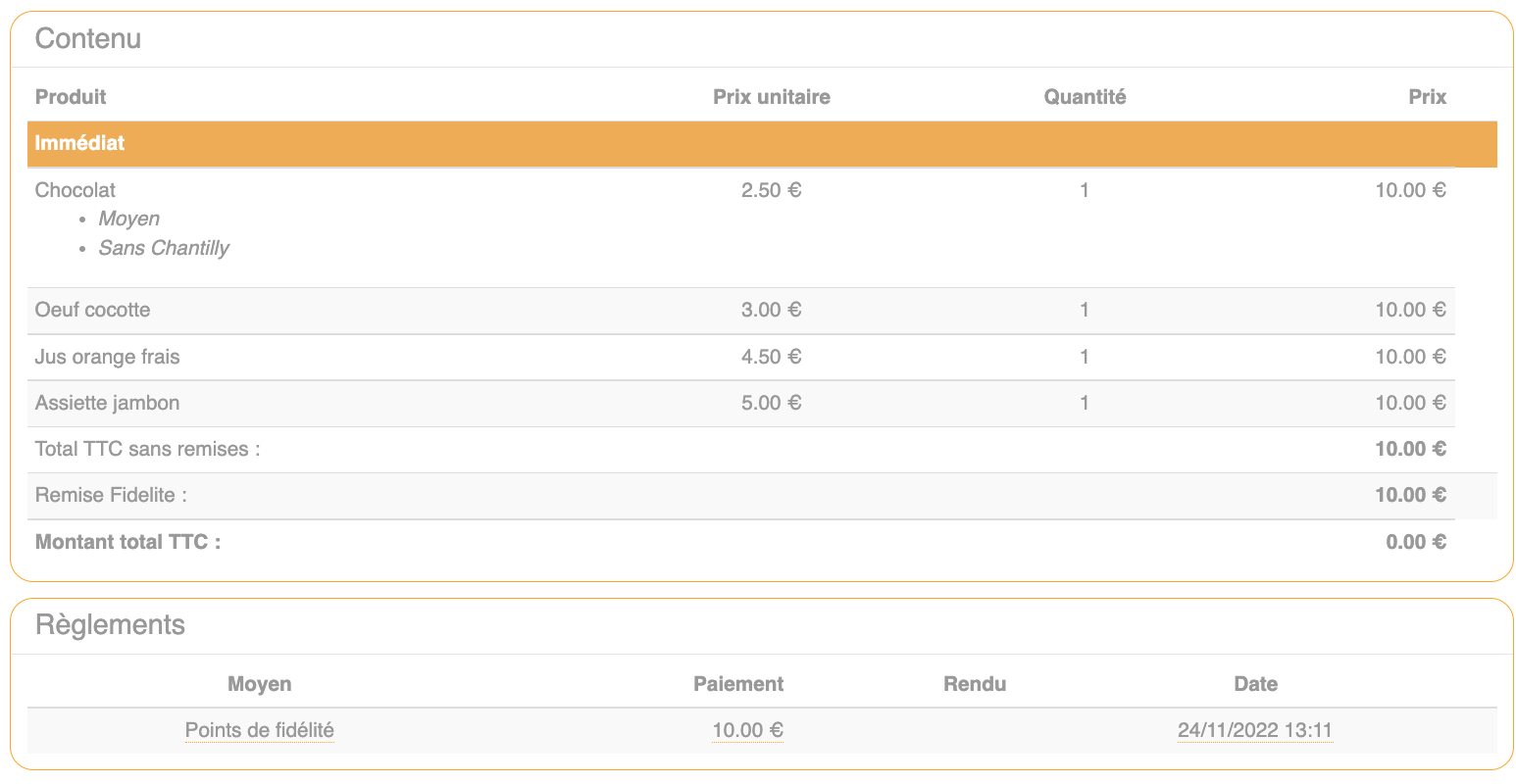The image size is (1516, 784).
Task: Select the Chocolat product name
Action: tap(76, 190)
